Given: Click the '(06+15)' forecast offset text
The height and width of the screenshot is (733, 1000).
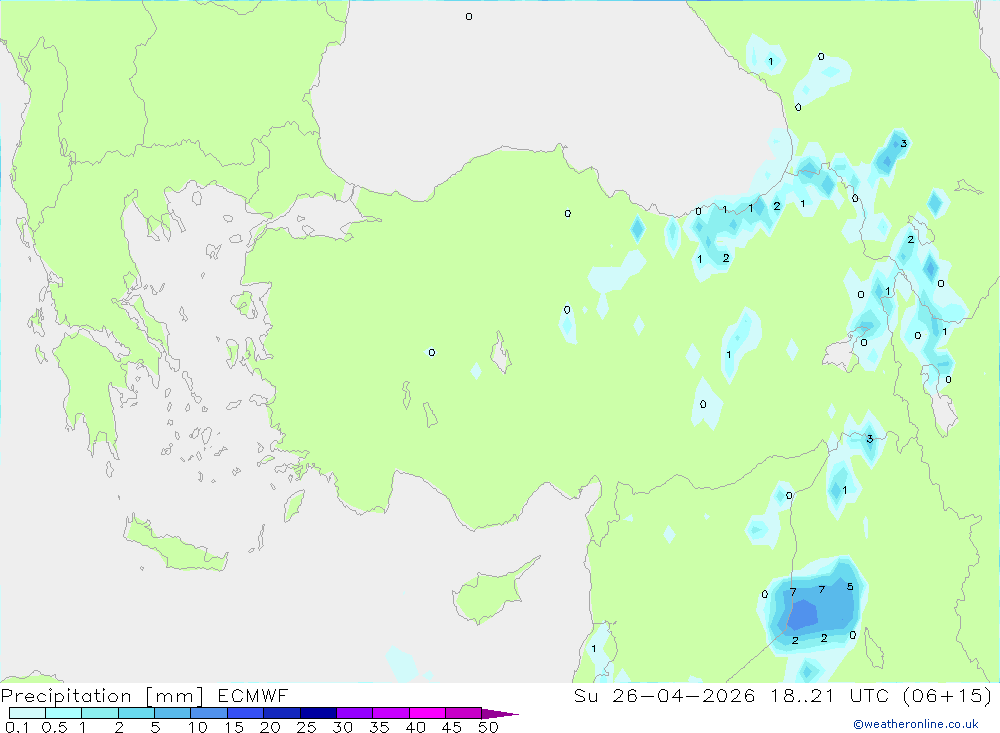Looking at the screenshot, I should [x=948, y=695].
